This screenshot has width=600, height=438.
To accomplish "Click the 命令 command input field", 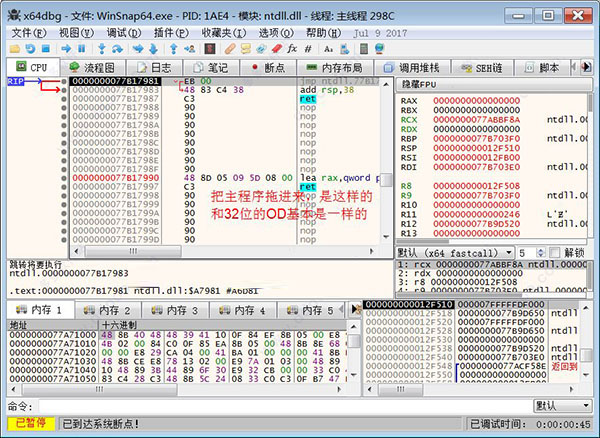I will [x=285, y=406].
